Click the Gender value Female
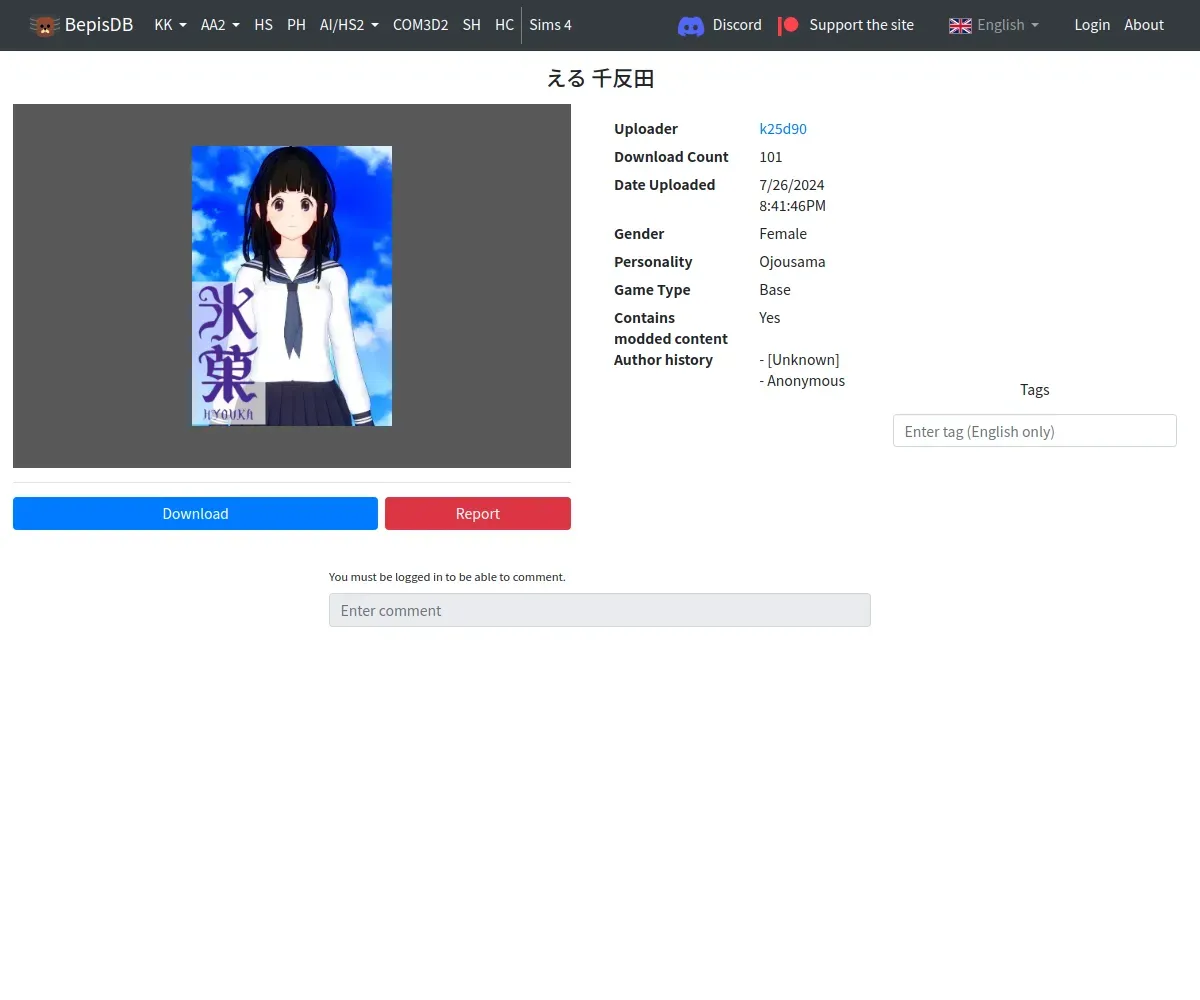This screenshot has height=1000, width=1200. [783, 234]
